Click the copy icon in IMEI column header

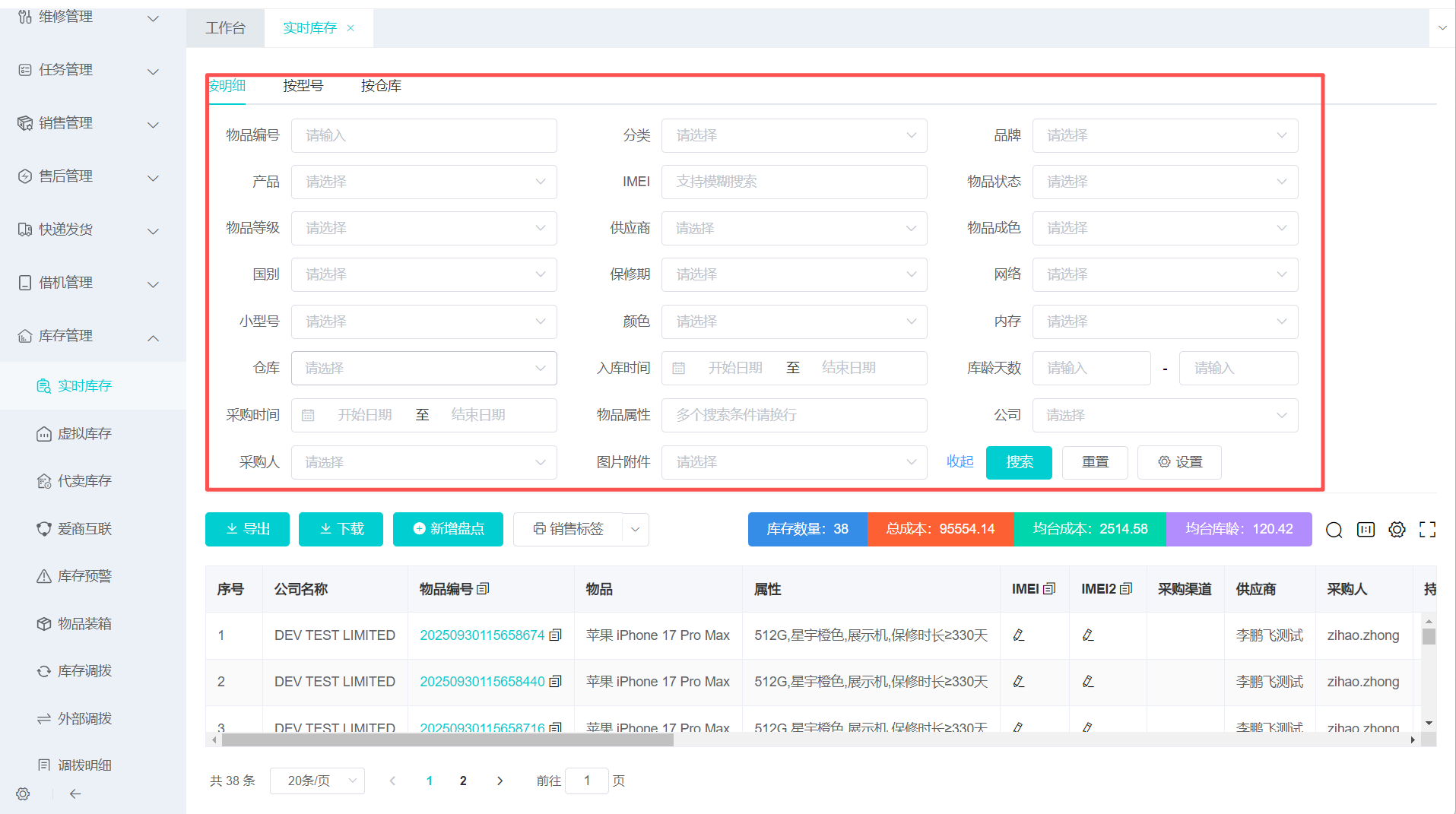click(x=1050, y=589)
